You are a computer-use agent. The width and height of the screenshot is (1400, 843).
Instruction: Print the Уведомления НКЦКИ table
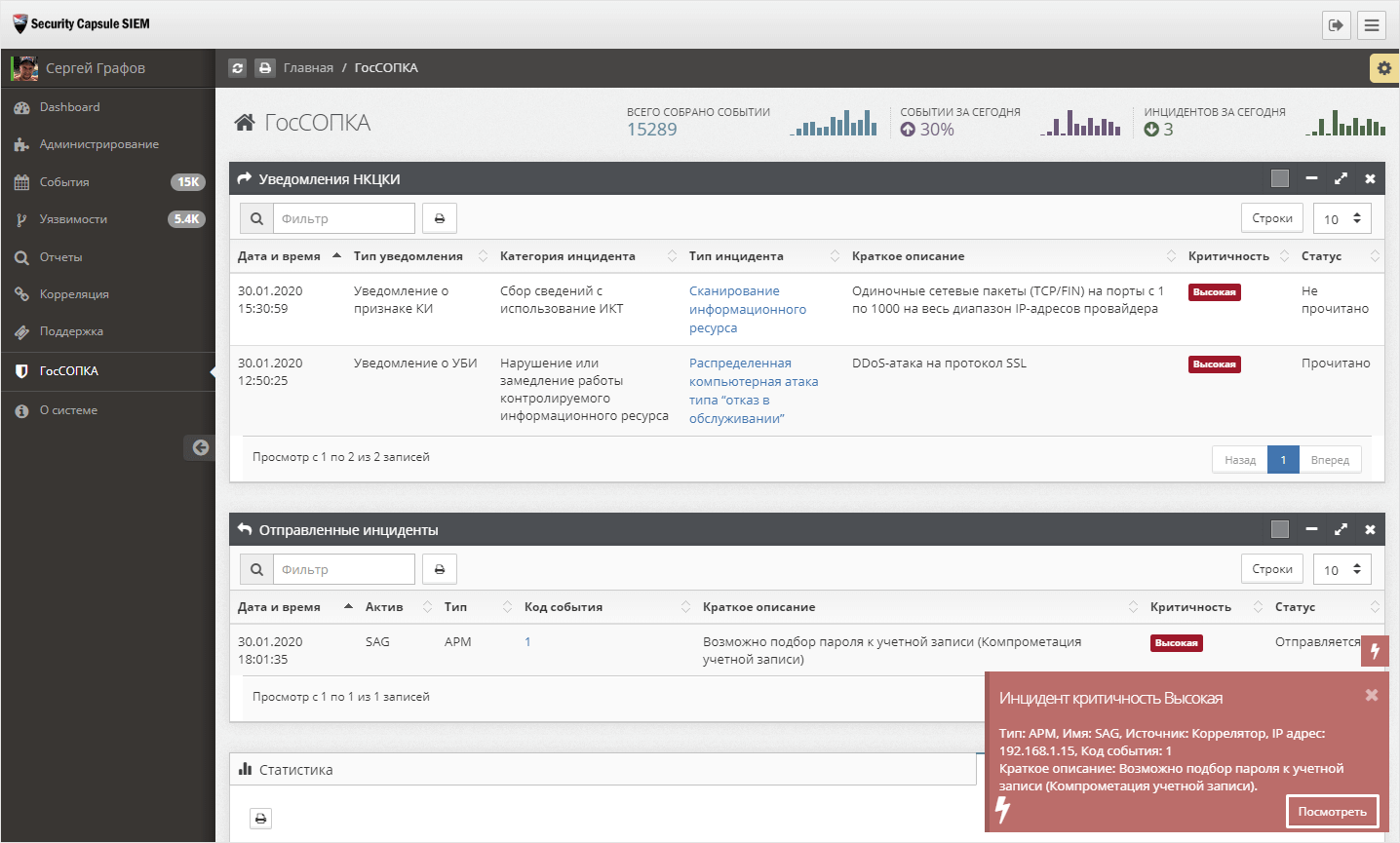(440, 218)
